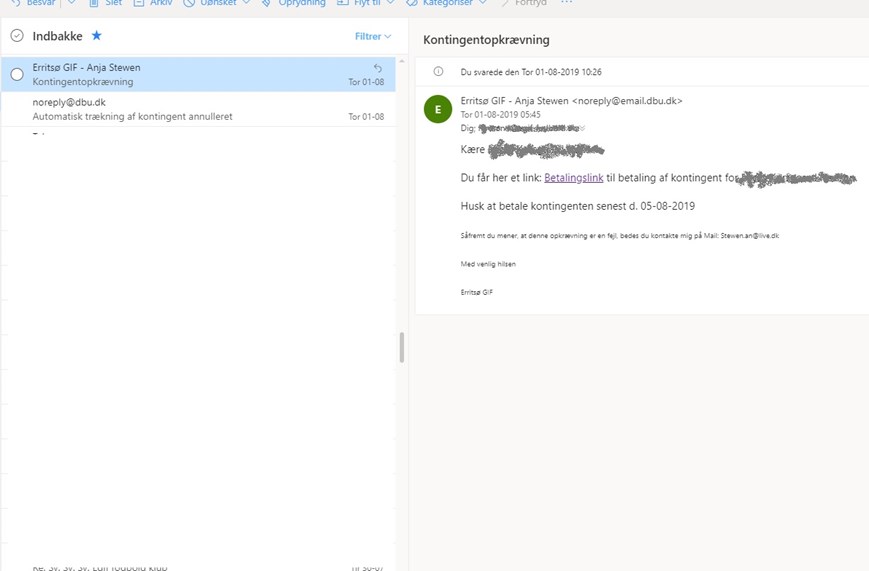Click the sender 'noreply@email.dbu.dk' header line
Image resolution: width=869 pixels, height=571 pixels.
[x=571, y=101]
